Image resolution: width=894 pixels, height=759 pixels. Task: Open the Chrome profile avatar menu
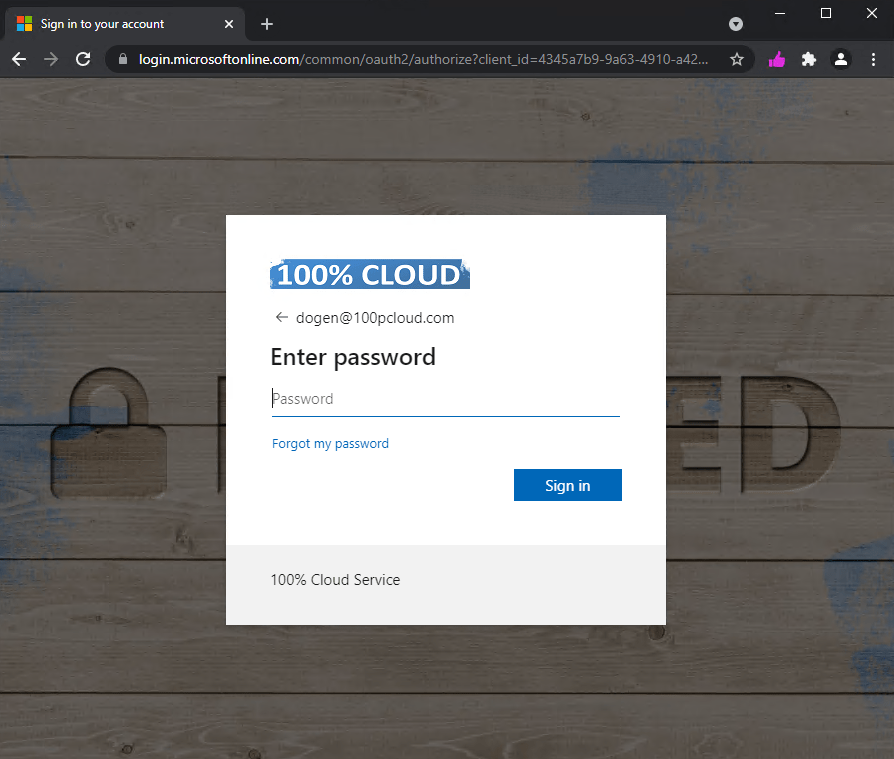click(x=841, y=59)
